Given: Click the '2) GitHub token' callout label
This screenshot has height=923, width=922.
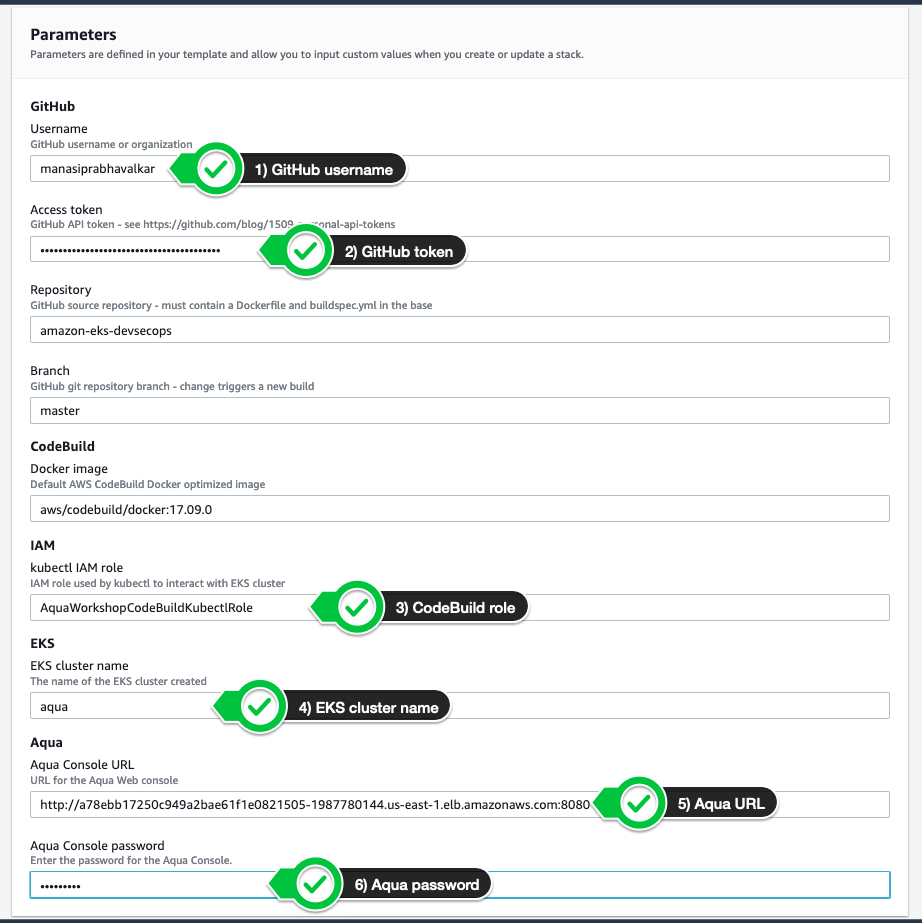Looking at the screenshot, I should point(399,252).
